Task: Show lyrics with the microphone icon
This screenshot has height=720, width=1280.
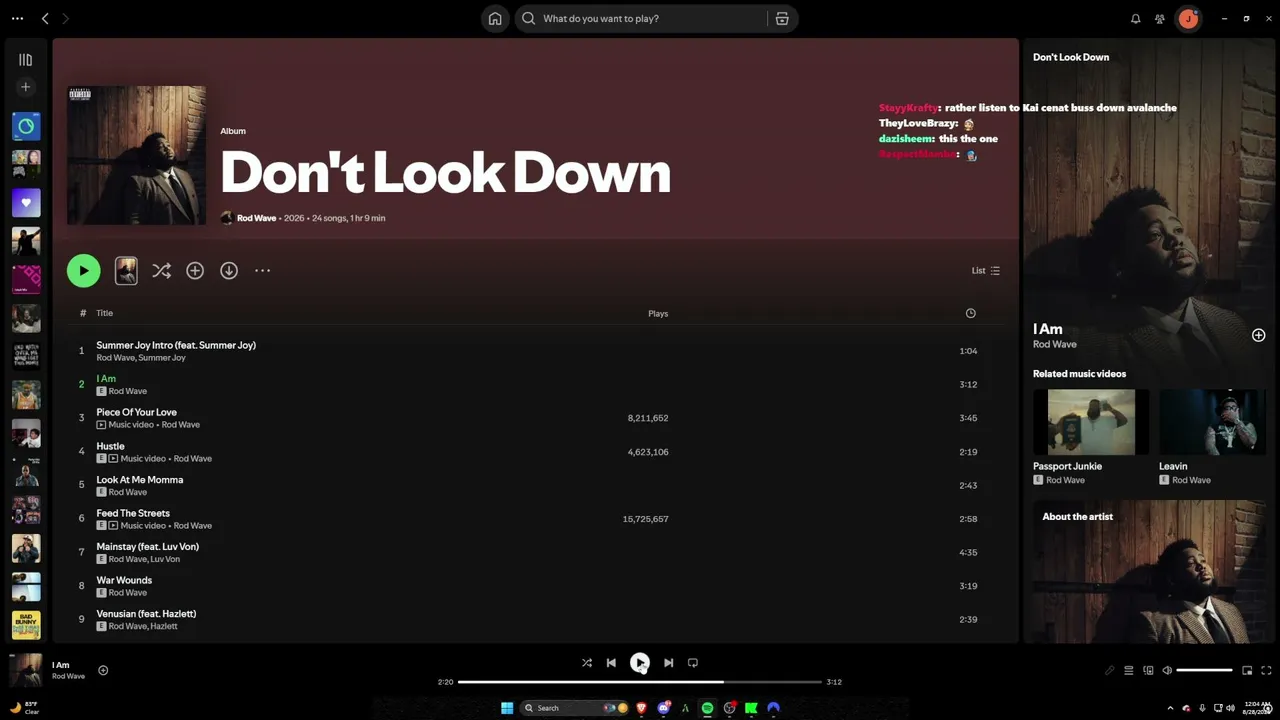Action: [x=1109, y=670]
